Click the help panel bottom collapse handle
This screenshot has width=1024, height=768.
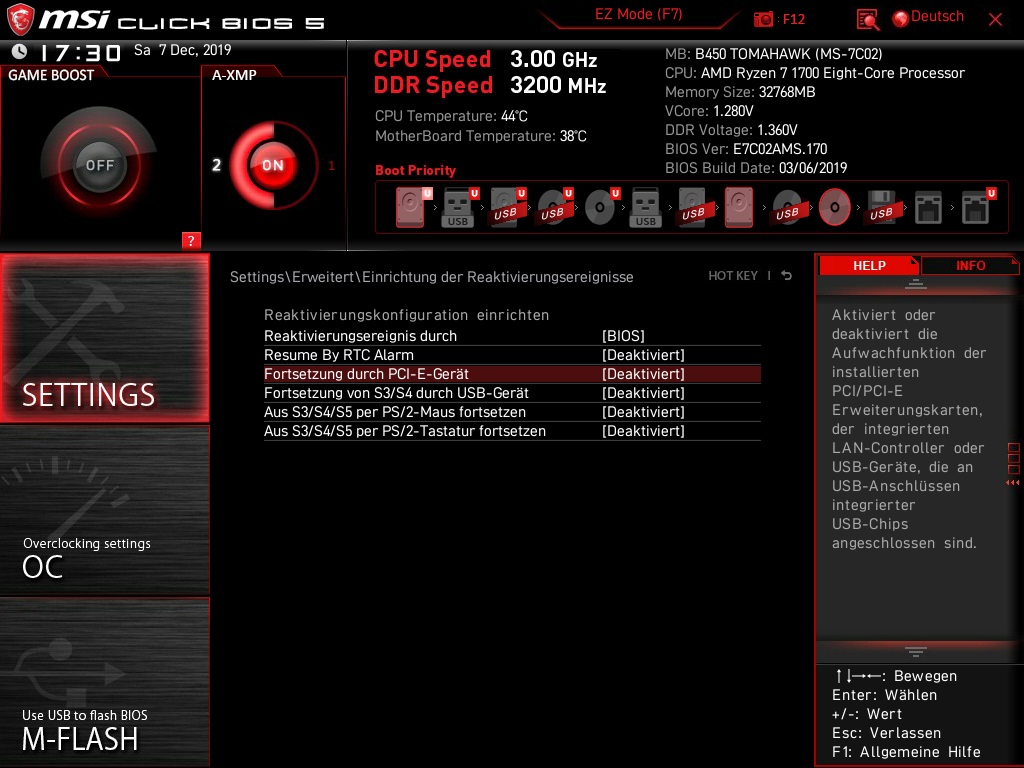point(916,652)
